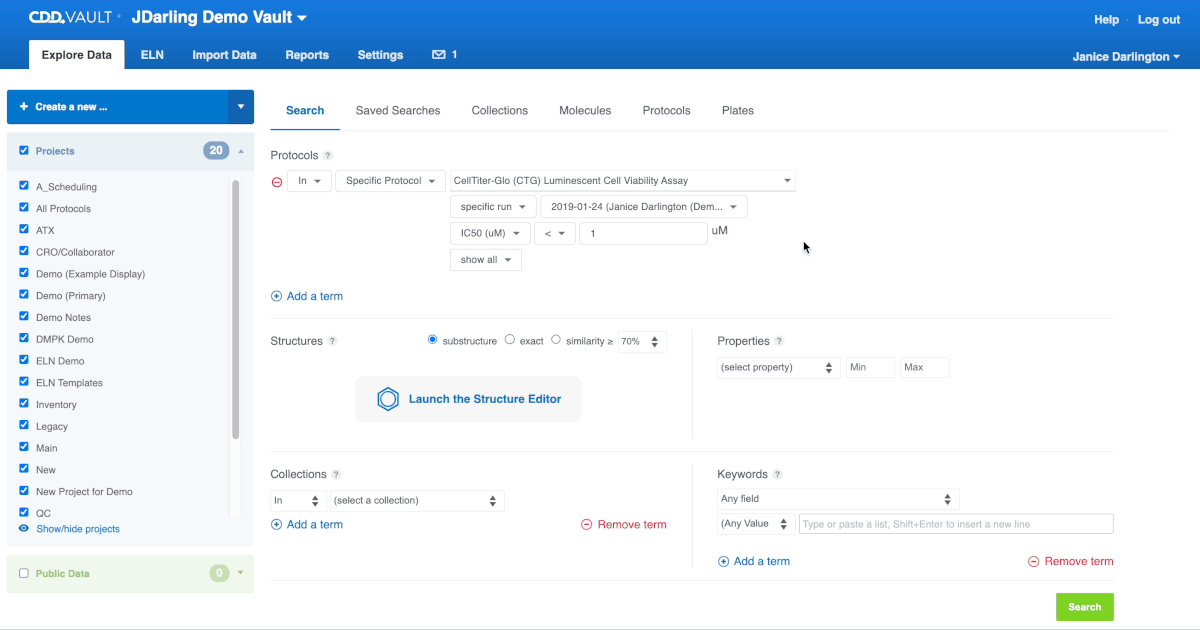Click the red remove protocol term icon
This screenshot has height=630, width=1200.
click(277, 182)
